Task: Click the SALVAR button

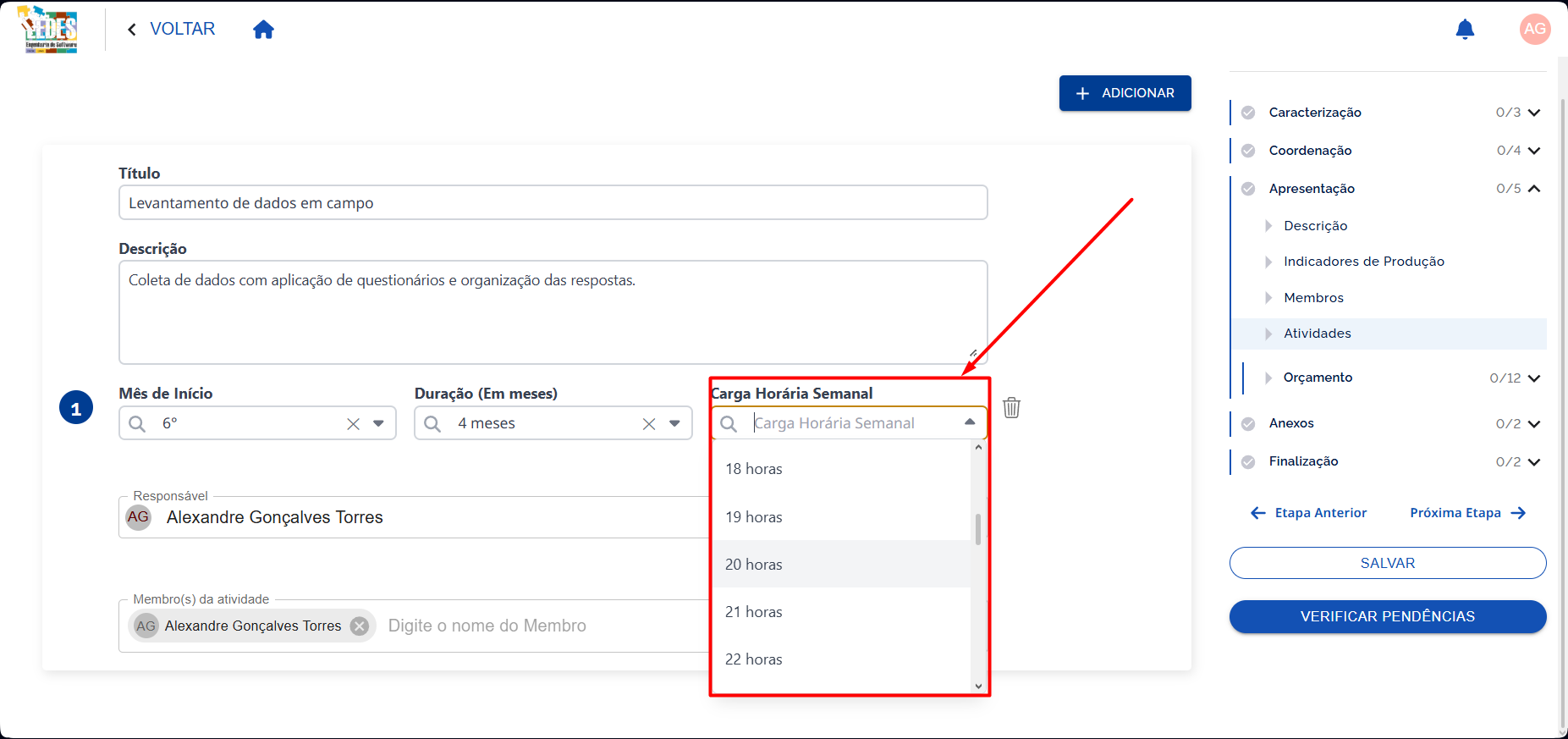Action: [x=1388, y=563]
